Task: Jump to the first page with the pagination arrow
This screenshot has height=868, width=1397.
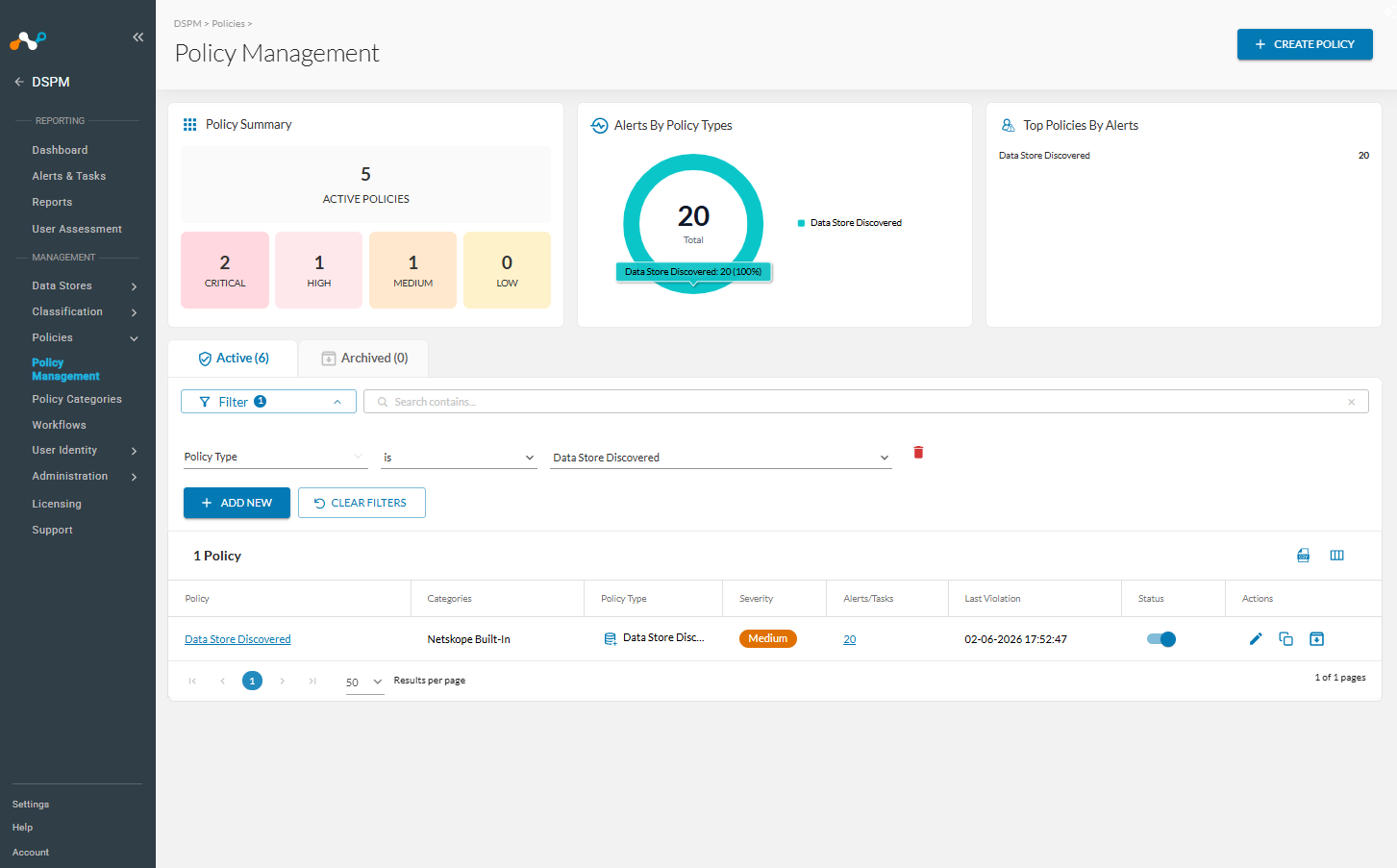Action: click(192, 681)
